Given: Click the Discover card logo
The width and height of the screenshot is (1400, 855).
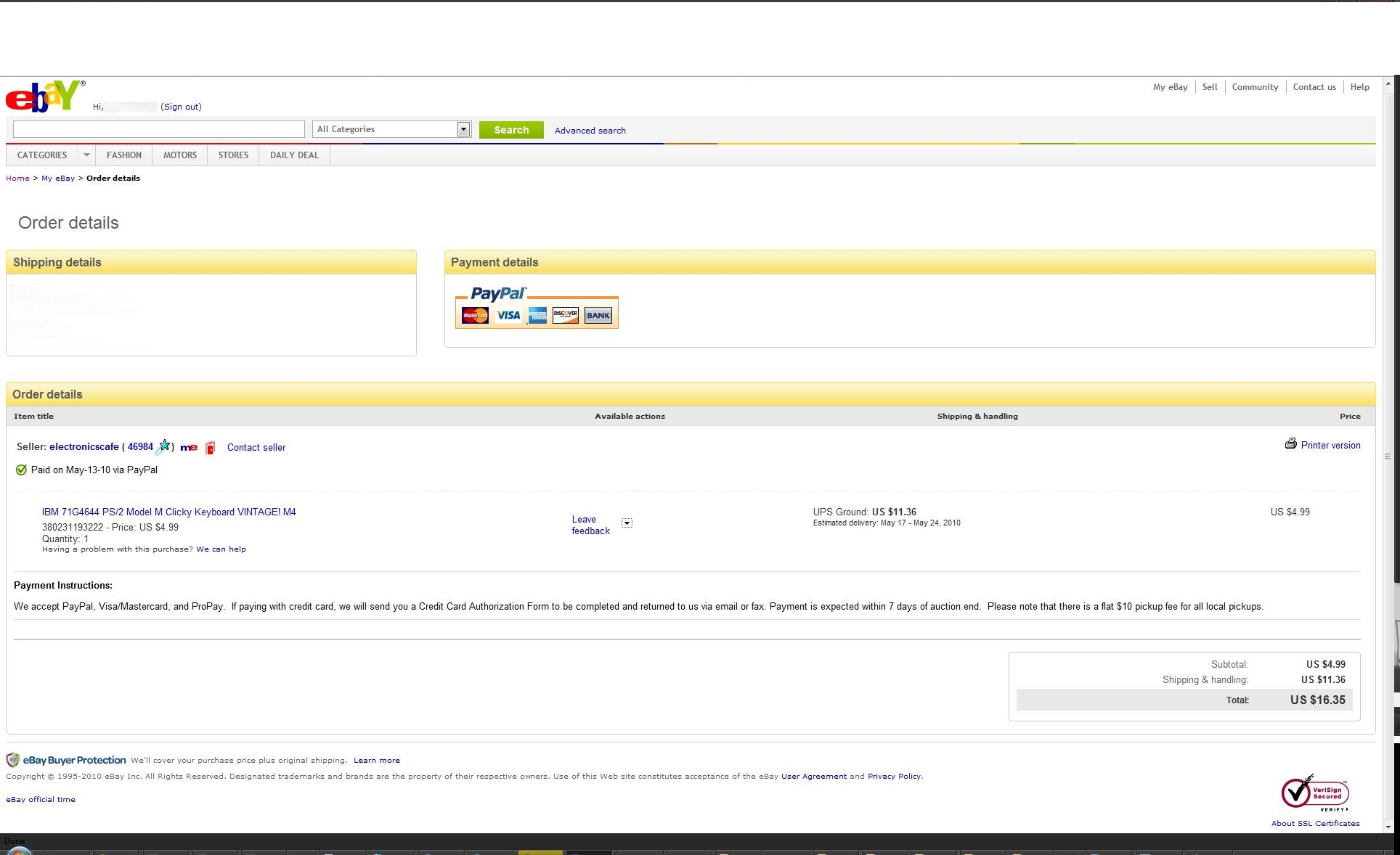Looking at the screenshot, I should coord(566,315).
